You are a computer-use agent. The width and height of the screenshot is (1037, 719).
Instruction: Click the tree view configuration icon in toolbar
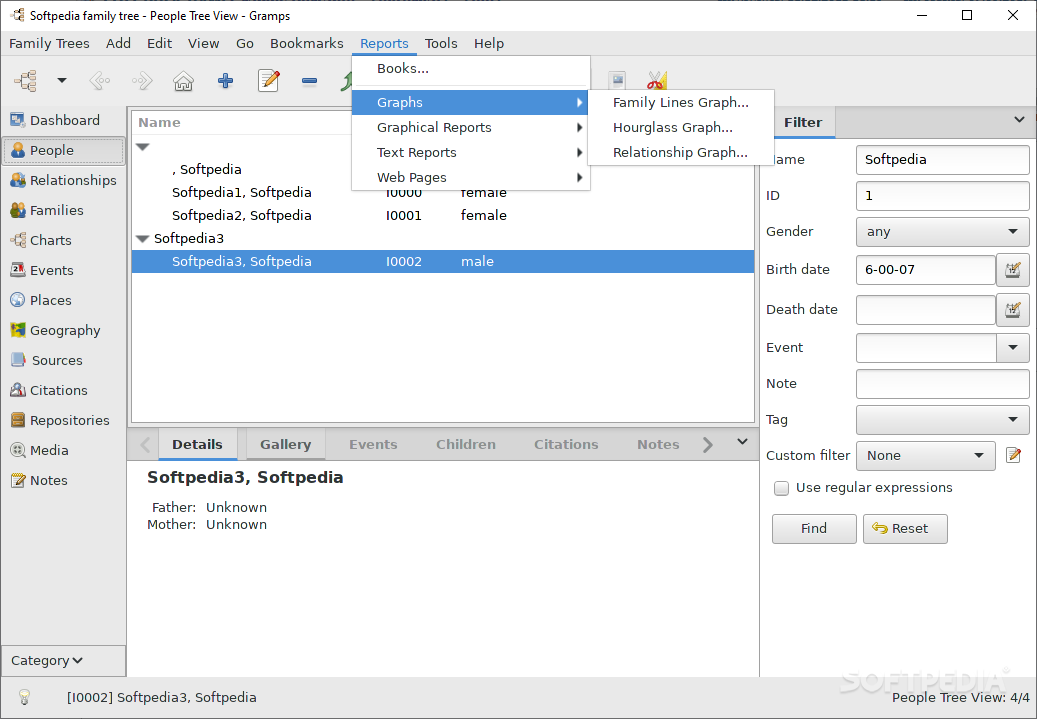[x=26, y=81]
